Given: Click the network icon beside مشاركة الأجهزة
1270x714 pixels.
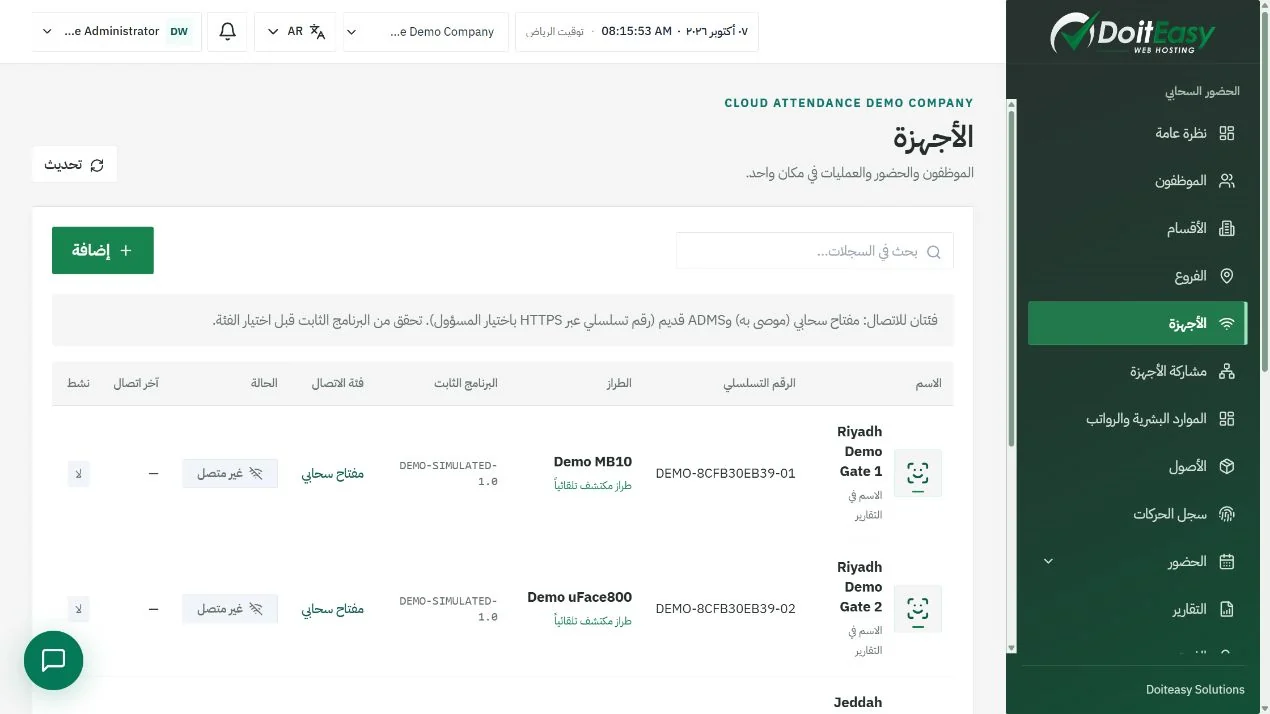Looking at the screenshot, I should [x=1227, y=371].
